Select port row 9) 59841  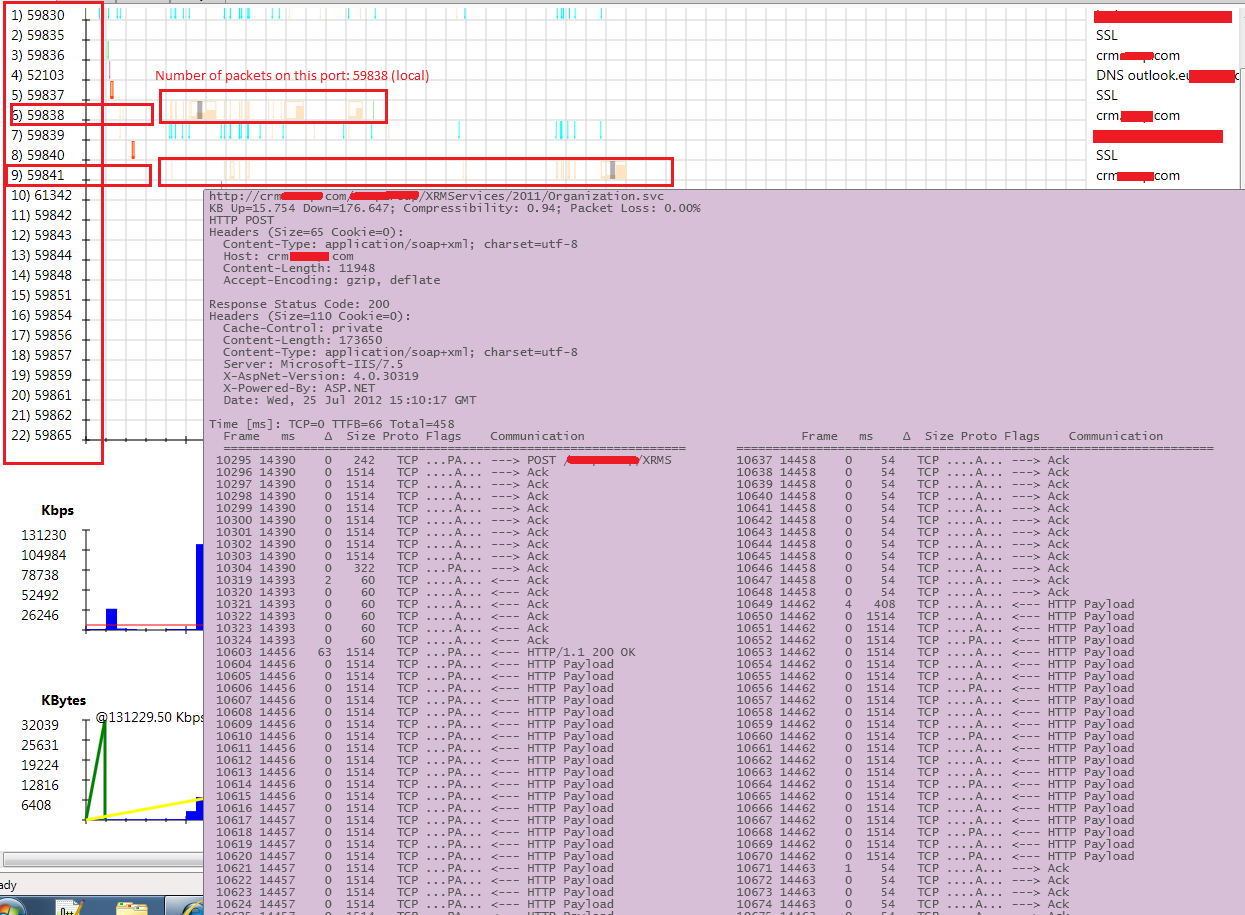point(38,175)
